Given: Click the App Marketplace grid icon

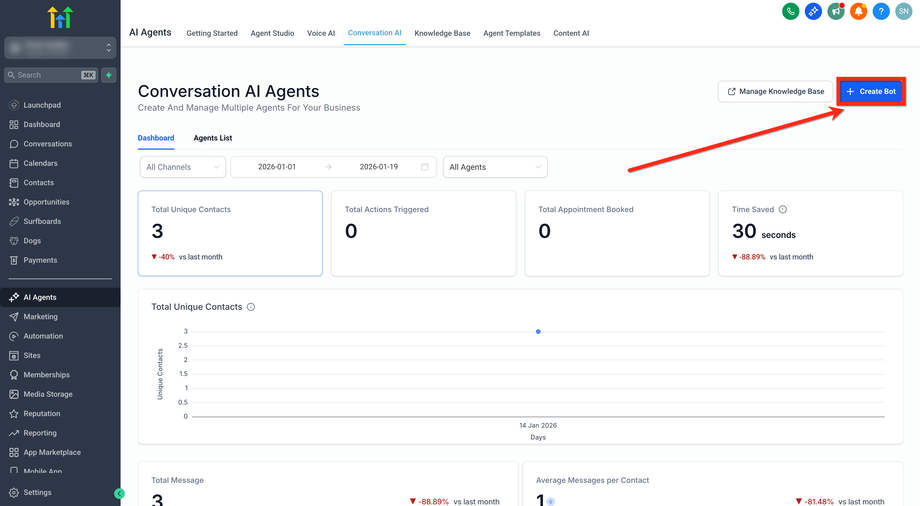Looking at the screenshot, I should (14, 452).
